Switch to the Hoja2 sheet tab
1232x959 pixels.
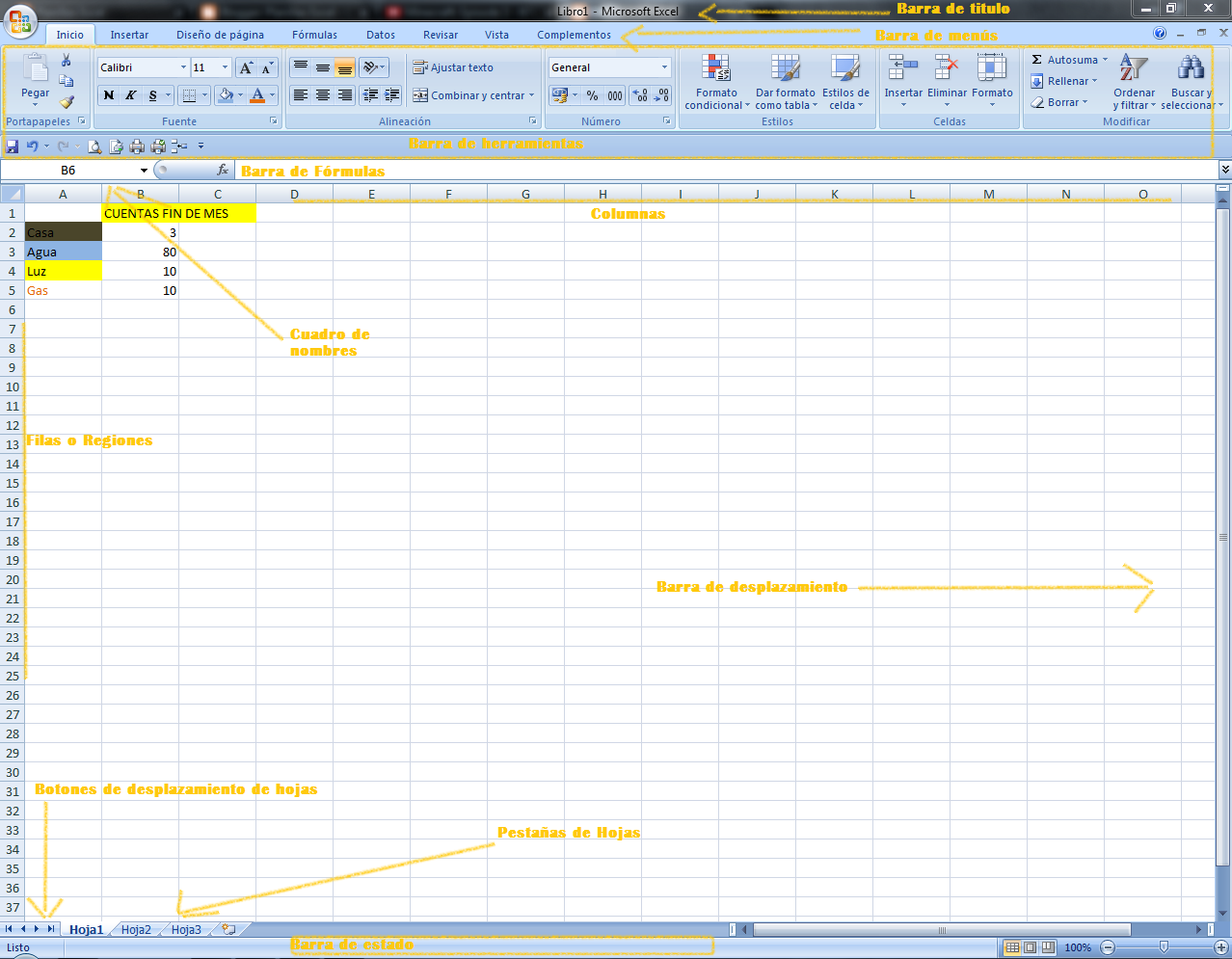135,929
